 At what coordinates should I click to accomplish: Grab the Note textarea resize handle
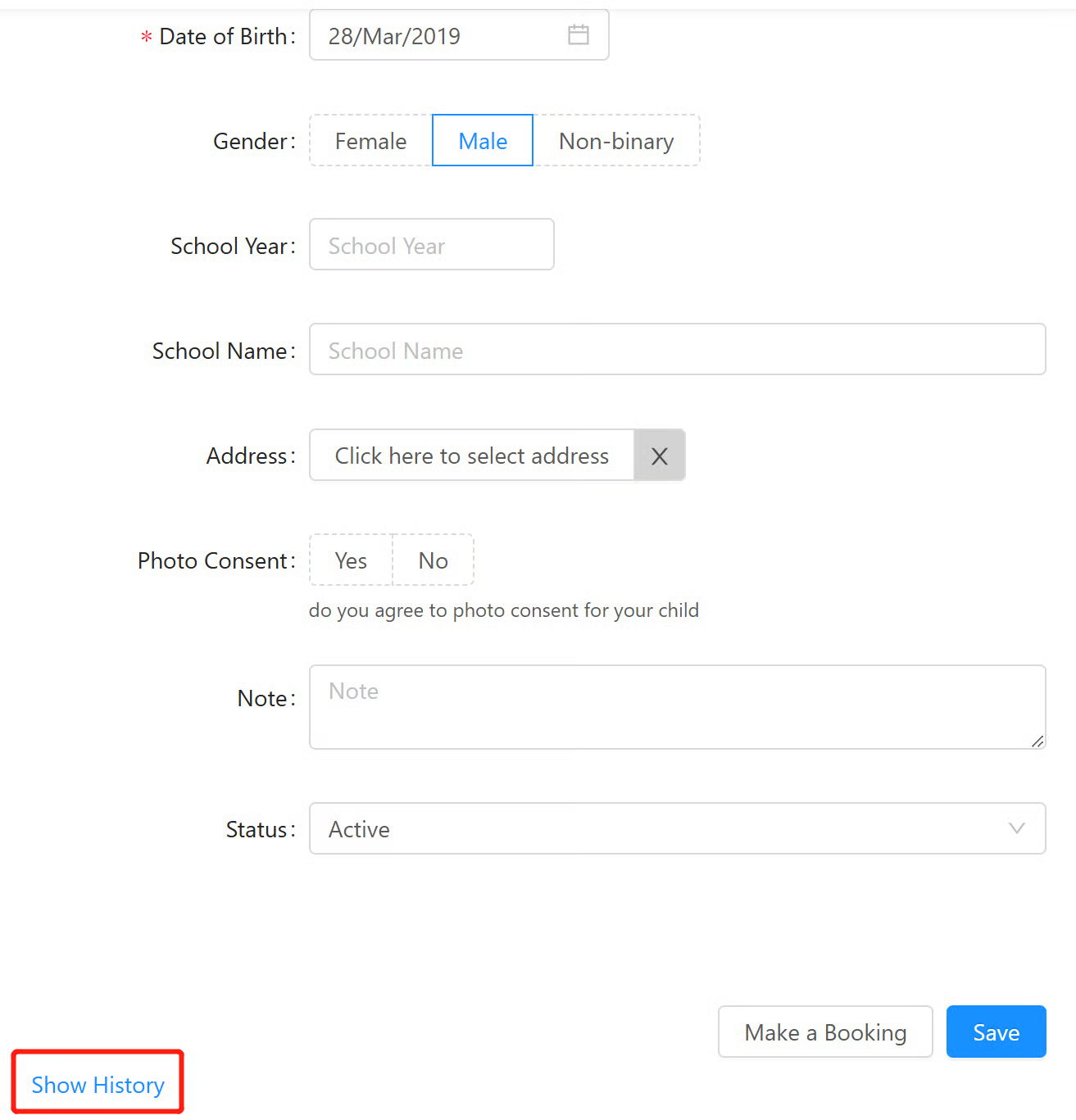[x=1037, y=741]
